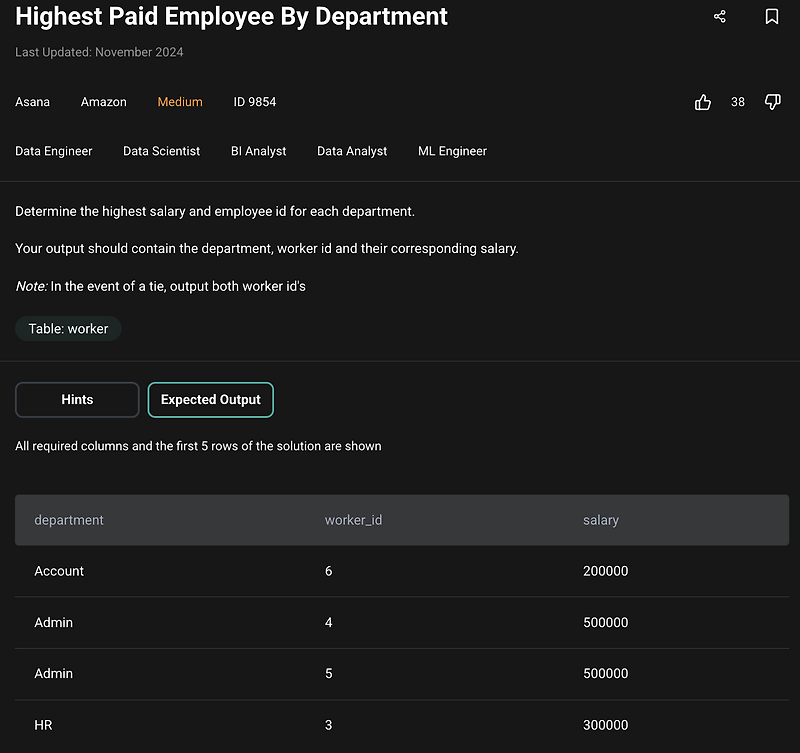The width and height of the screenshot is (800, 753).
Task: Select the Data Analyst role tag
Action: tap(351, 151)
